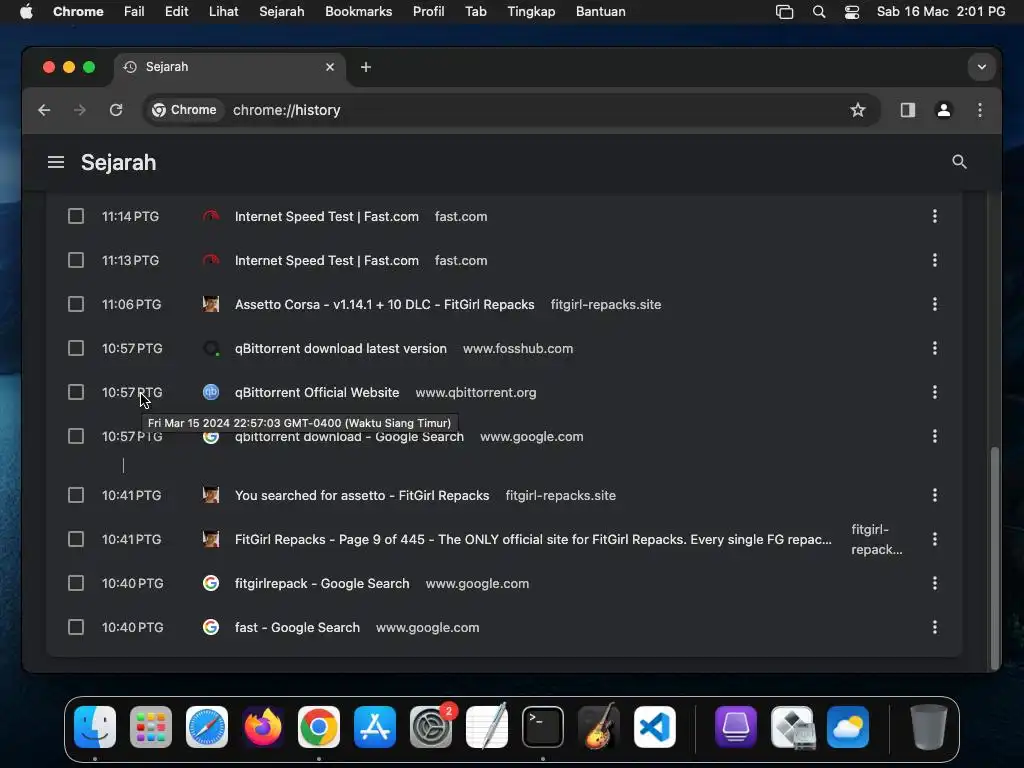Open Terminal from the dock
The image size is (1024, 768).
543,727
